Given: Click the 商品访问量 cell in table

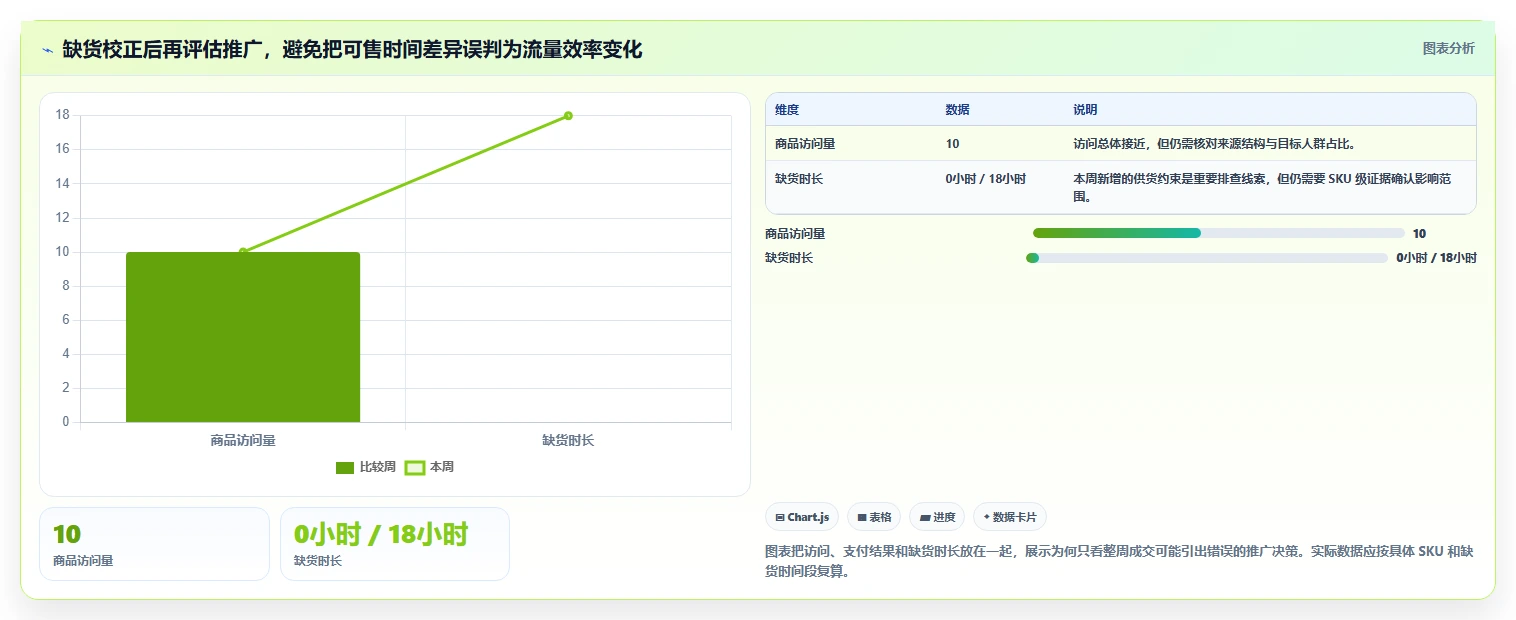Looking at the screenshot, I should tap(805, 144).
